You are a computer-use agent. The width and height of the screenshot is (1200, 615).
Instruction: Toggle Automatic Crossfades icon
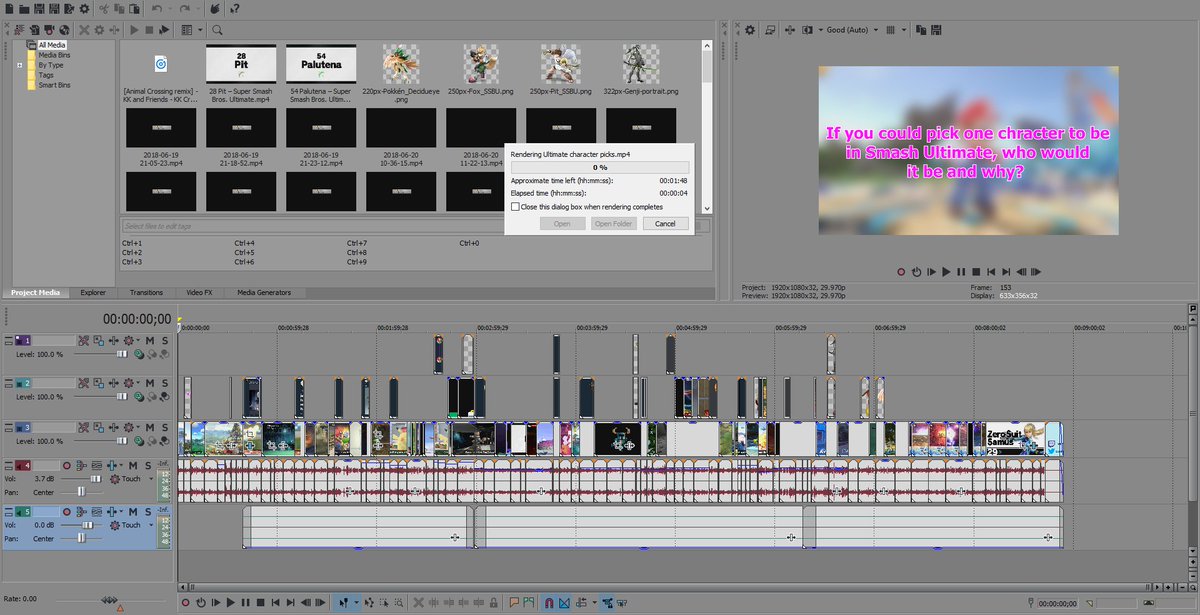(564, 603)
